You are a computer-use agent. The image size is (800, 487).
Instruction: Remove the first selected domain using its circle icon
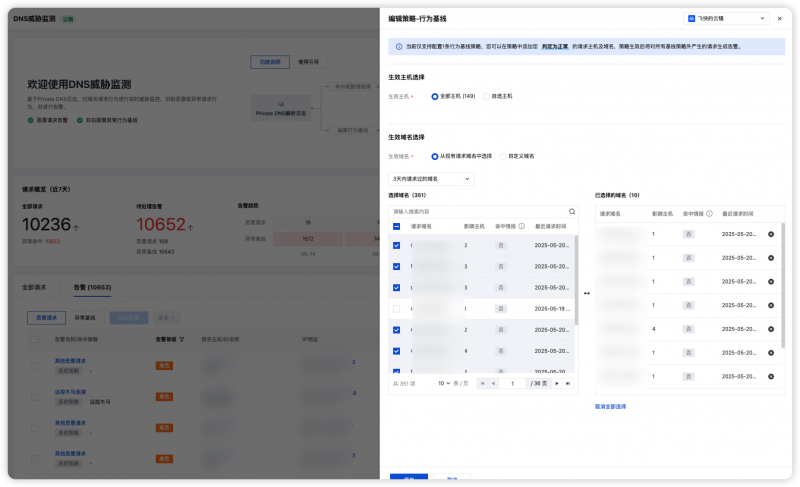point(771,234)
